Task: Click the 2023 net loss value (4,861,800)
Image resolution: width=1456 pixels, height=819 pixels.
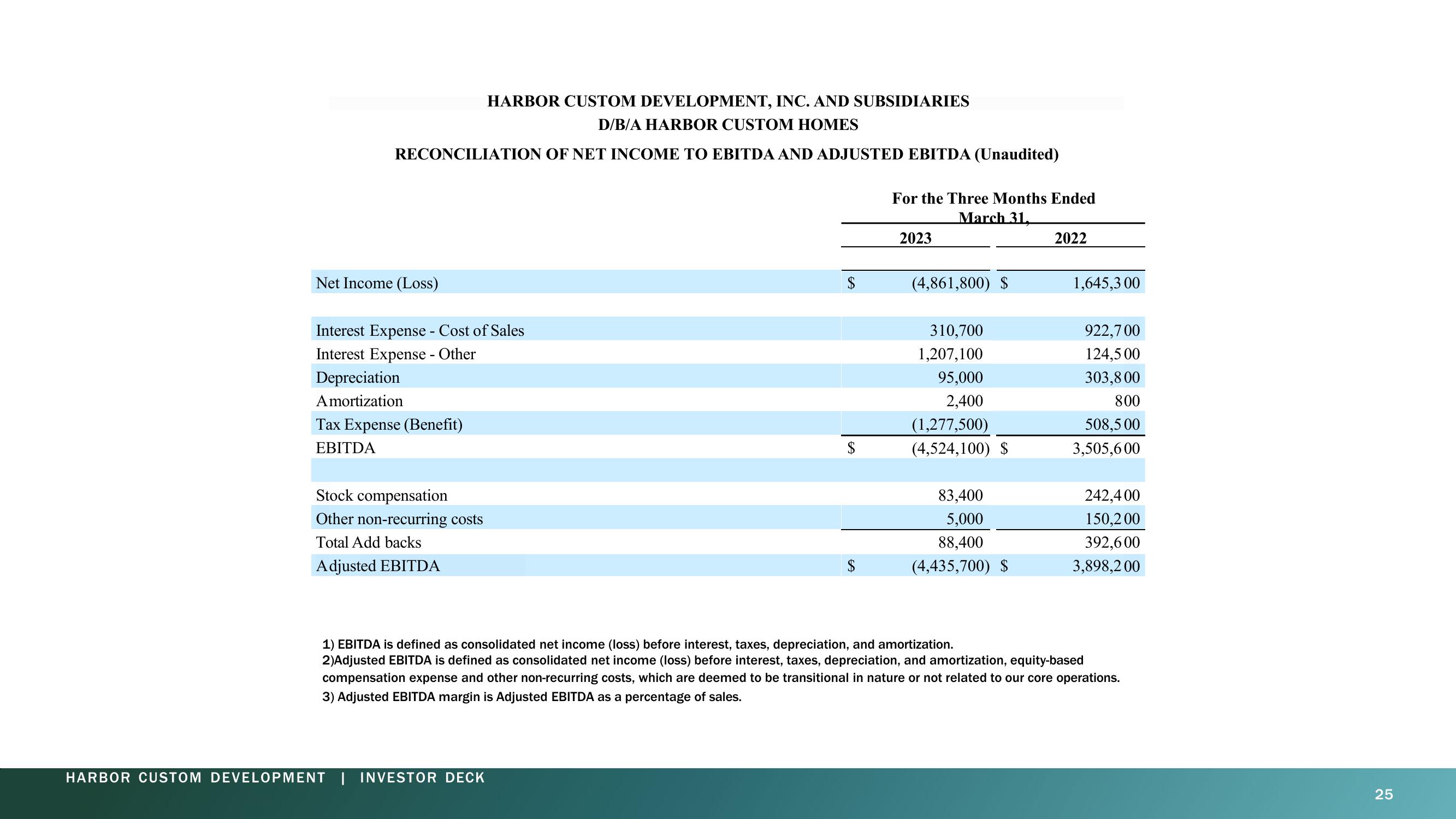Action: (x=951, y=283)
